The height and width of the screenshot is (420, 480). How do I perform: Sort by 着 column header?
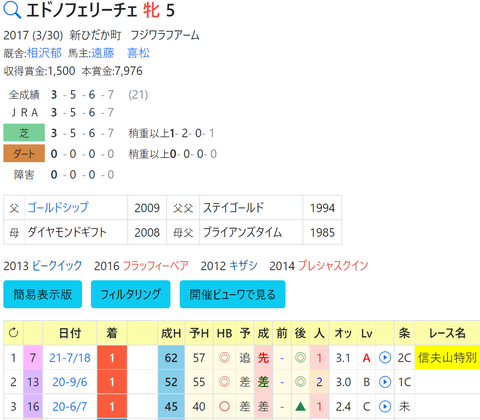click(112, 333)
